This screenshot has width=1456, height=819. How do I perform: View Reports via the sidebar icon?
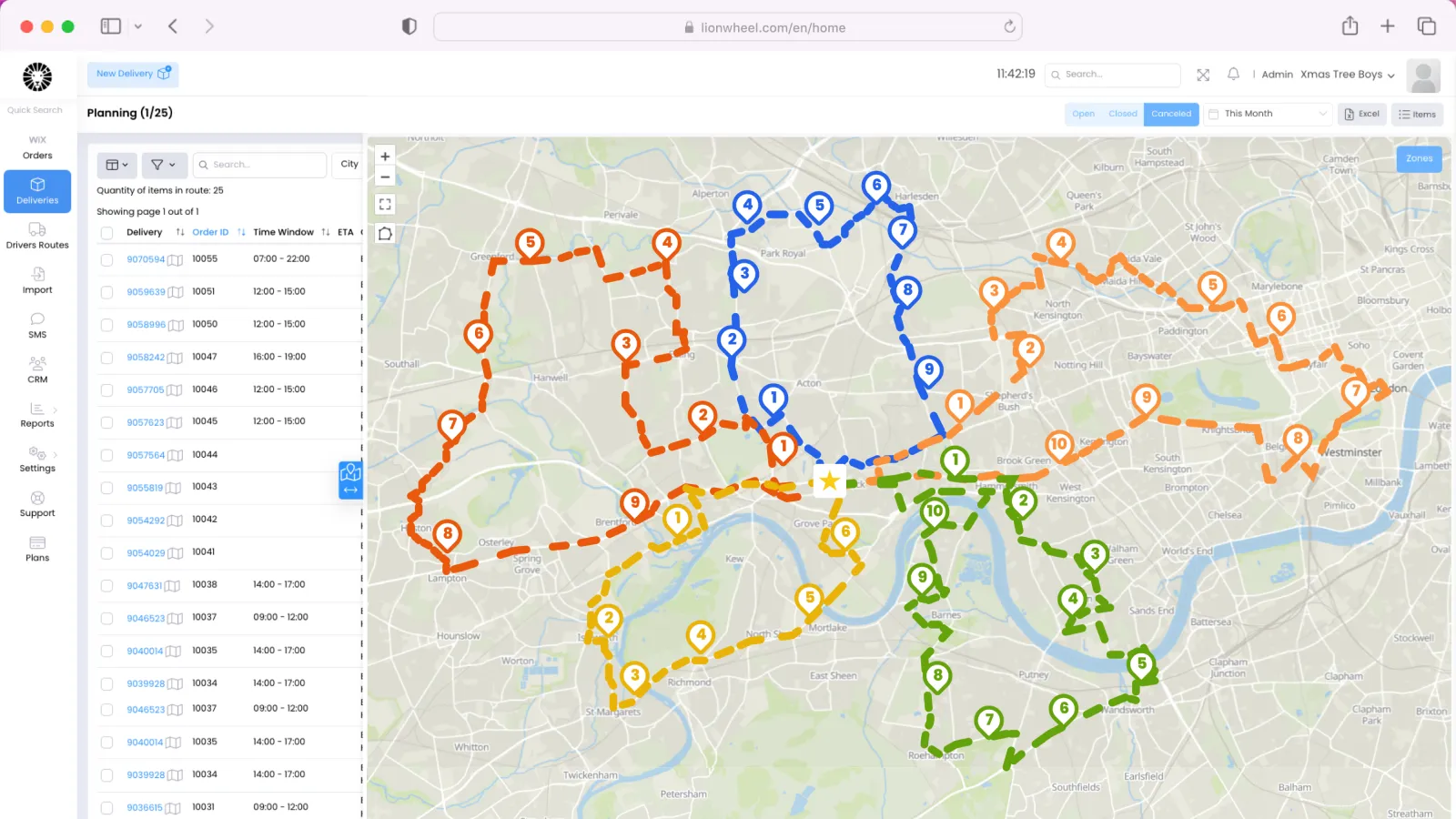point(36,414)
